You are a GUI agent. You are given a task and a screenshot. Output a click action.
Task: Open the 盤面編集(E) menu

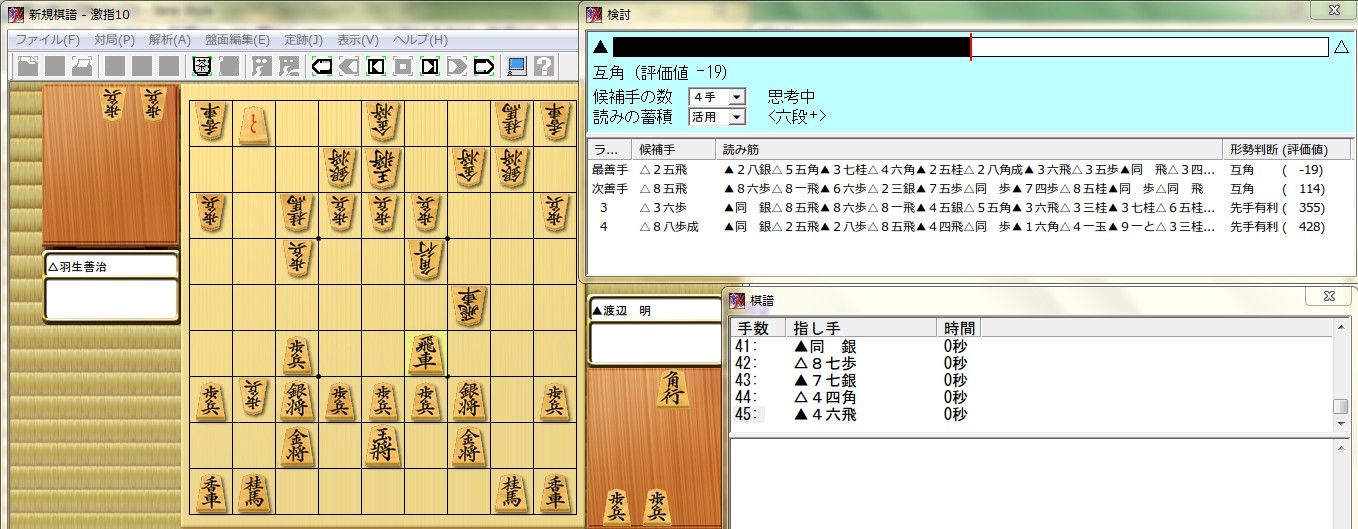click(237, 40)
